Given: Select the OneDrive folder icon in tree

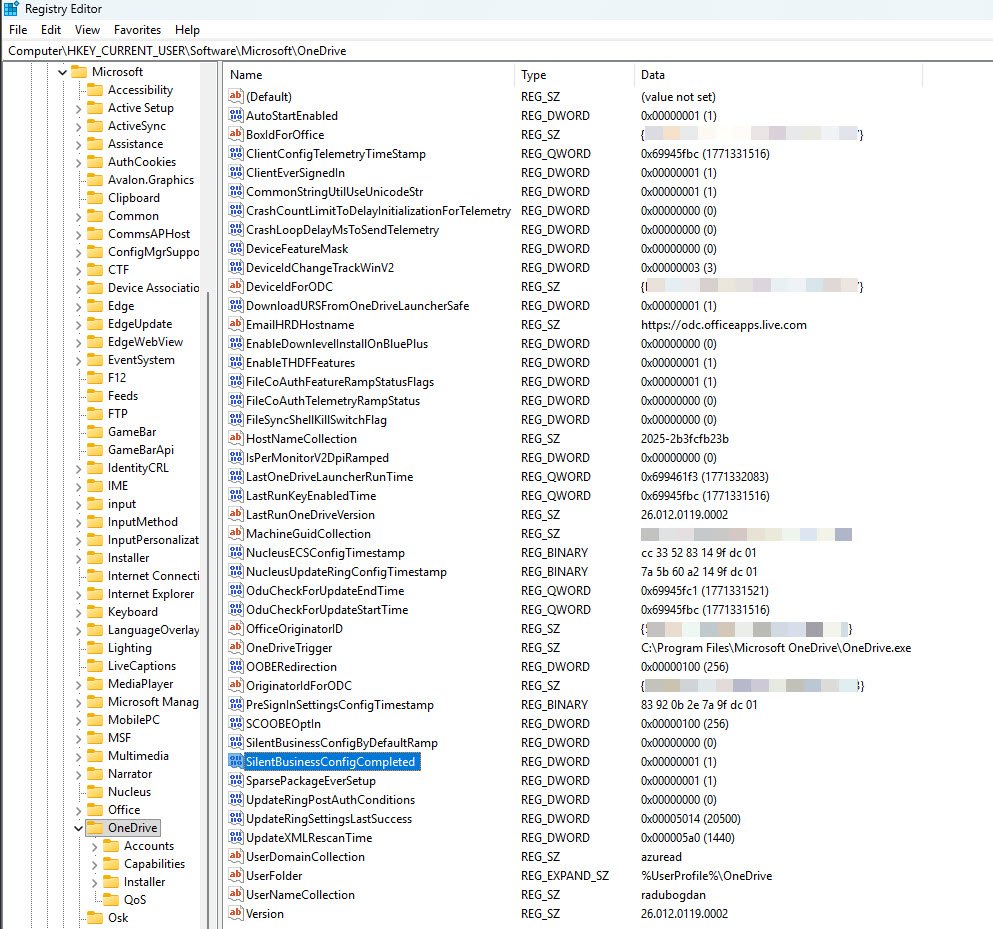Looking at the screenshot, I should [95, 828].
